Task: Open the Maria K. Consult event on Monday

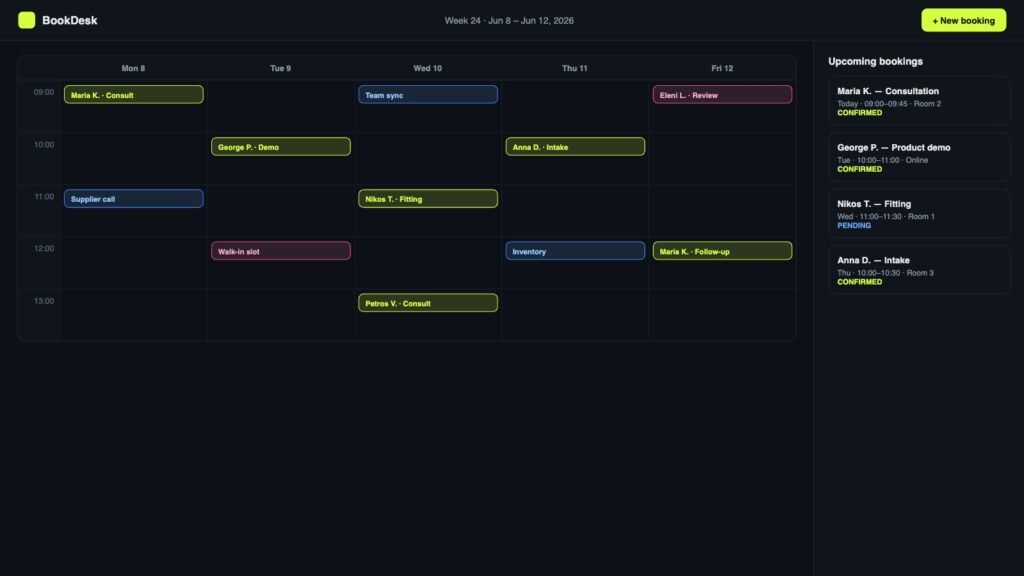Action: coord(133,95)
